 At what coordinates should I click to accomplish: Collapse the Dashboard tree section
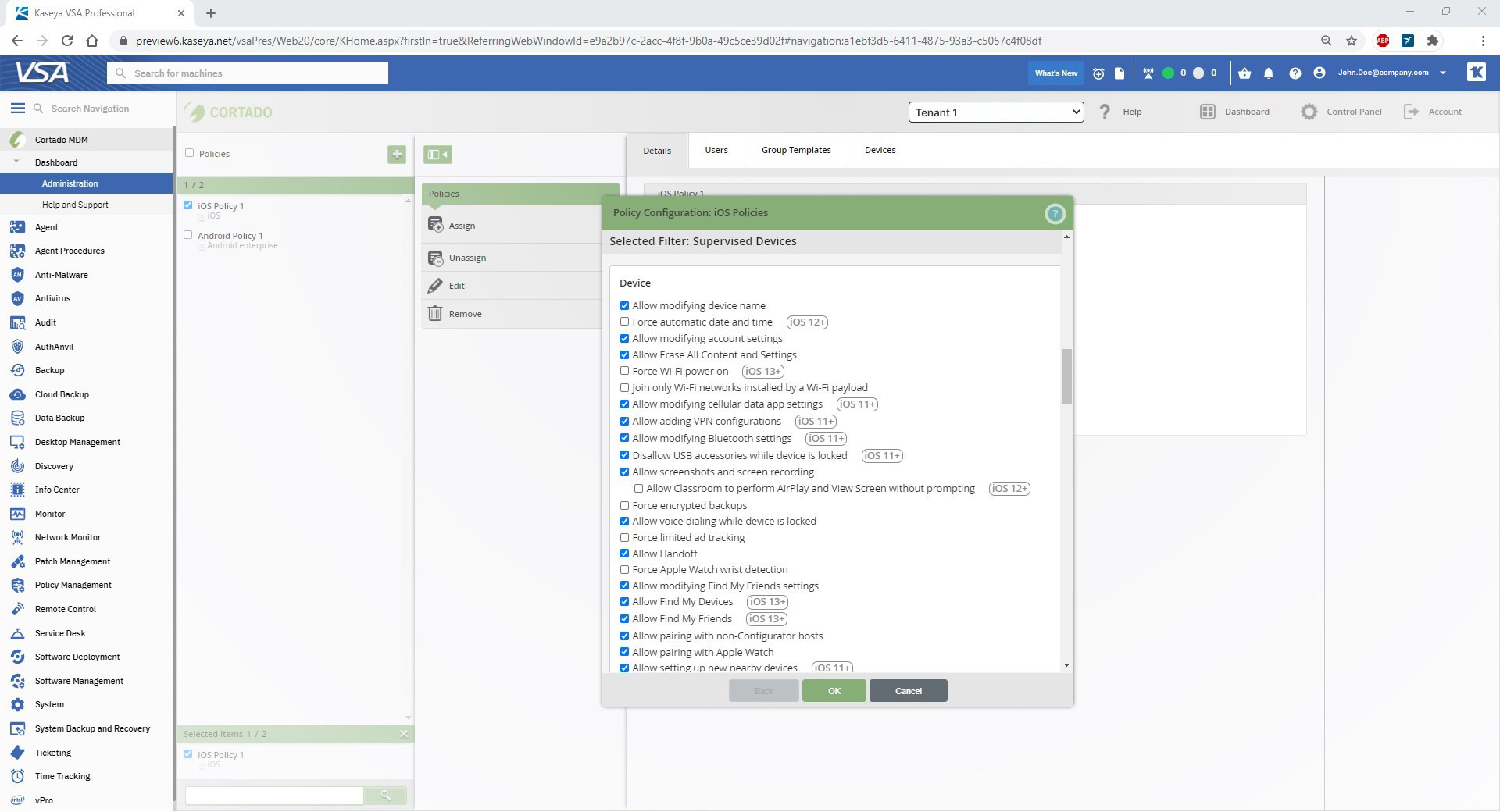[x=16, y=162]
